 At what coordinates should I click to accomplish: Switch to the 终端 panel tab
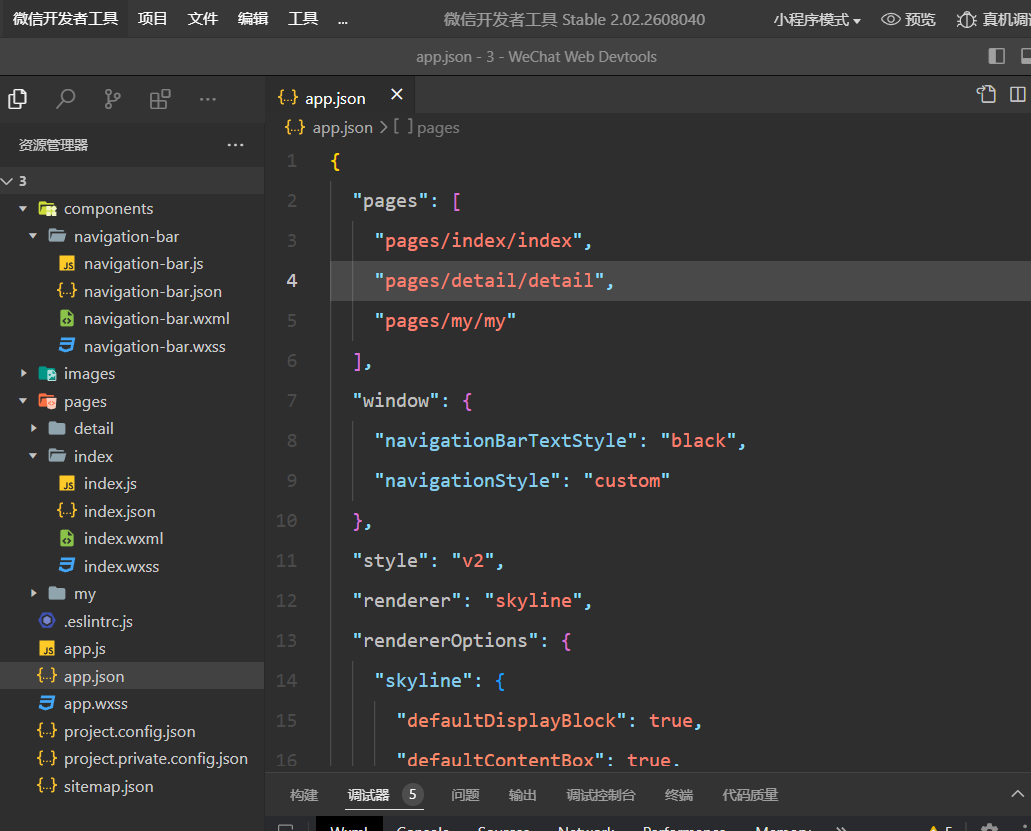[679, 795]
